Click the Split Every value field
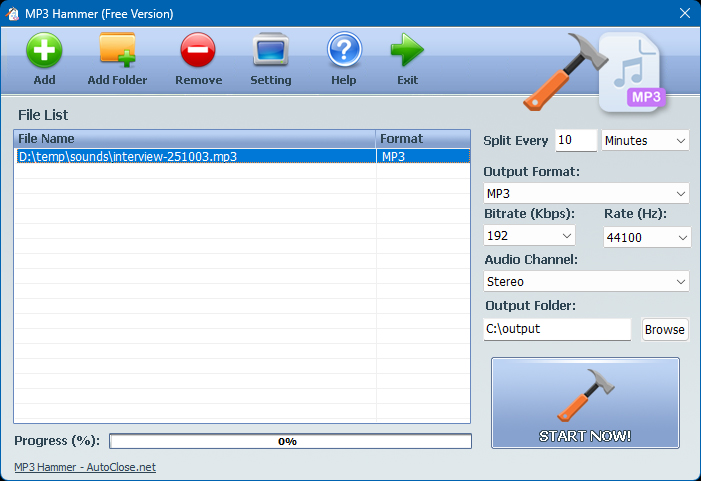Image resolution: width=701 pixels, height=481 pixels. [575, 141]
